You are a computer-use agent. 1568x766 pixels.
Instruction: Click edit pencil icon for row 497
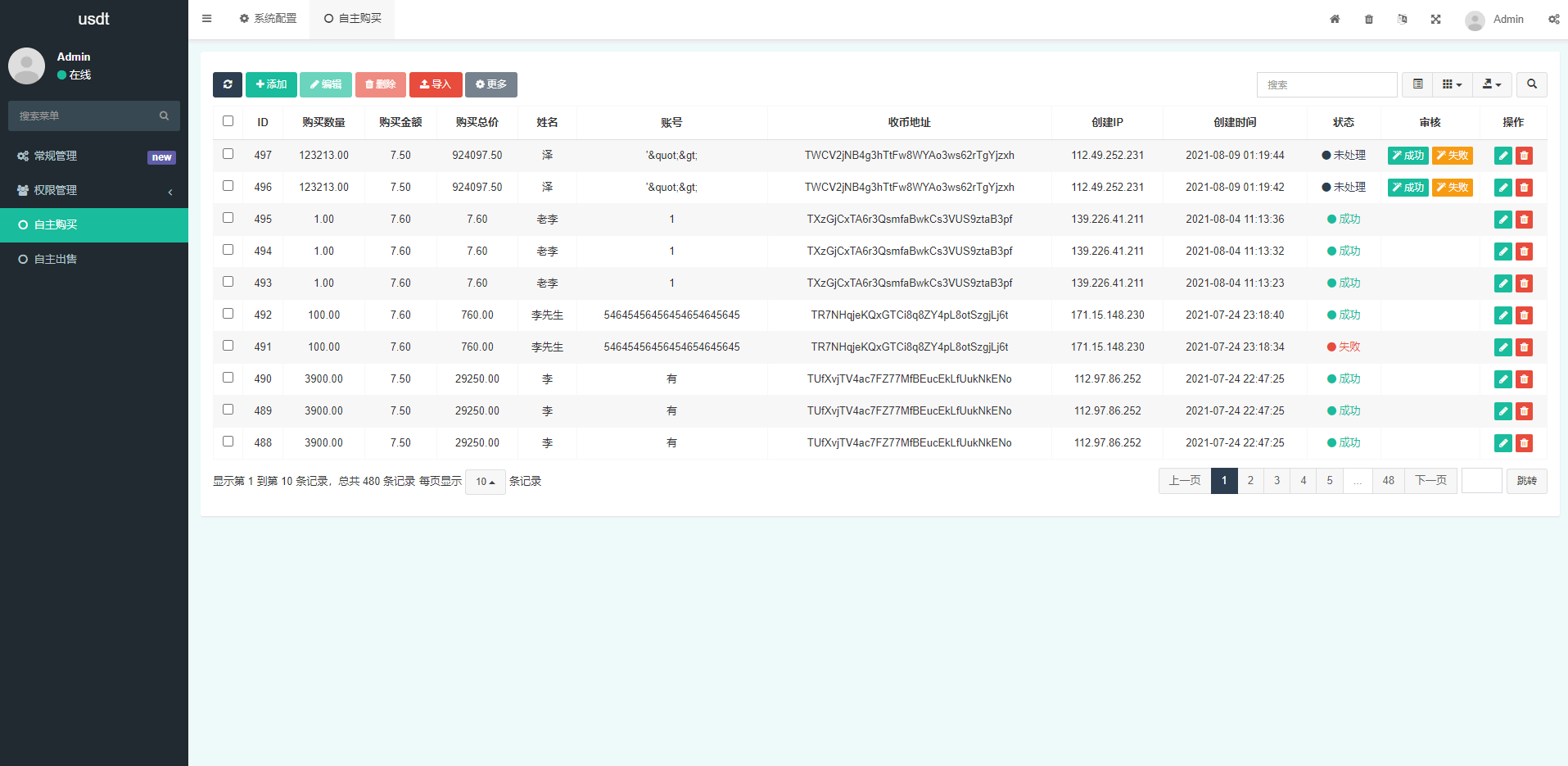click(x=1502, y=156)
